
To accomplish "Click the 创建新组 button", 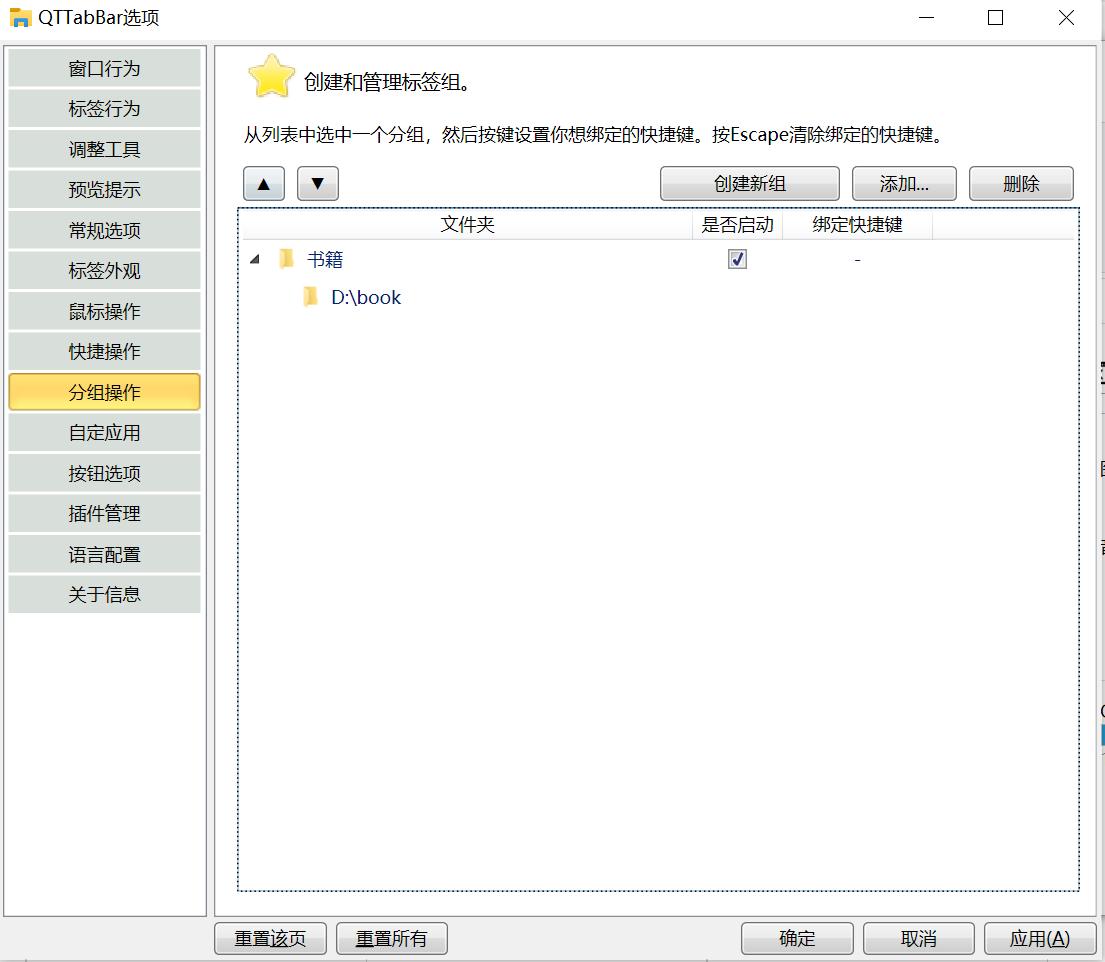I will pyautogui.click(x=749, y=183).
